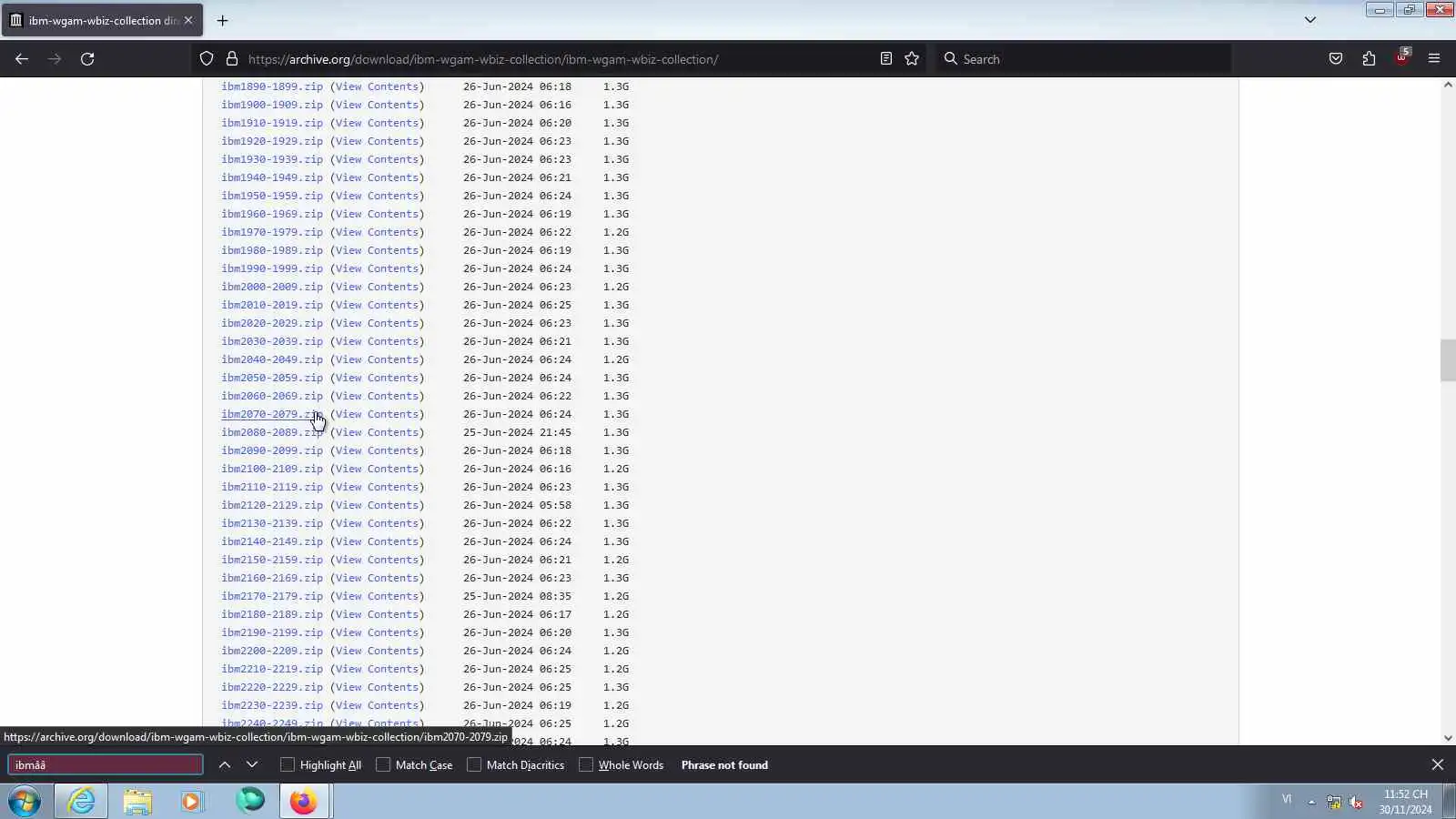
Task: Open media player taskbar icon
Action: coord(192,802)
